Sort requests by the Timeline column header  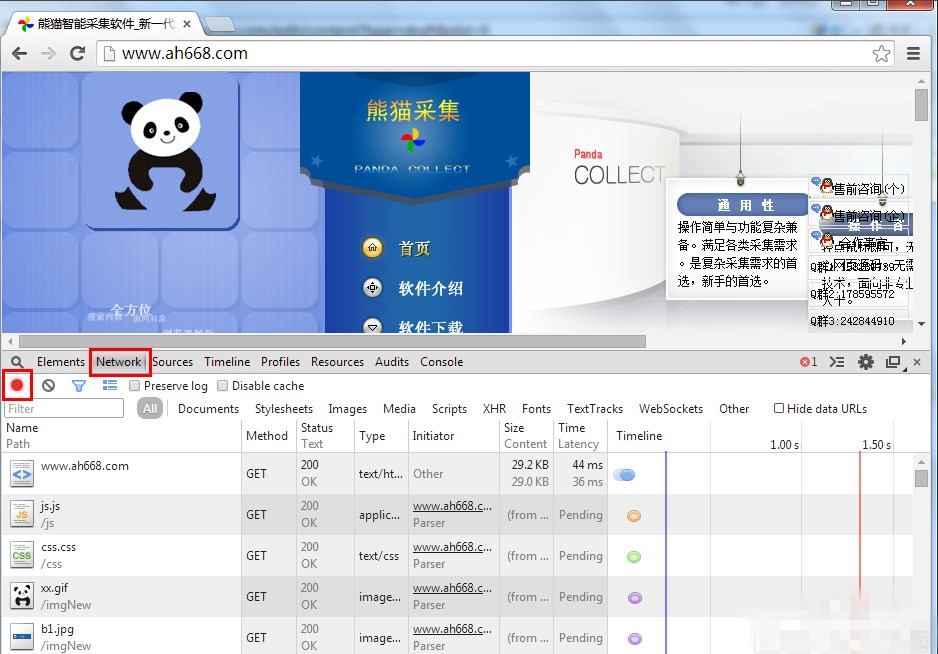tap(639, 436)
